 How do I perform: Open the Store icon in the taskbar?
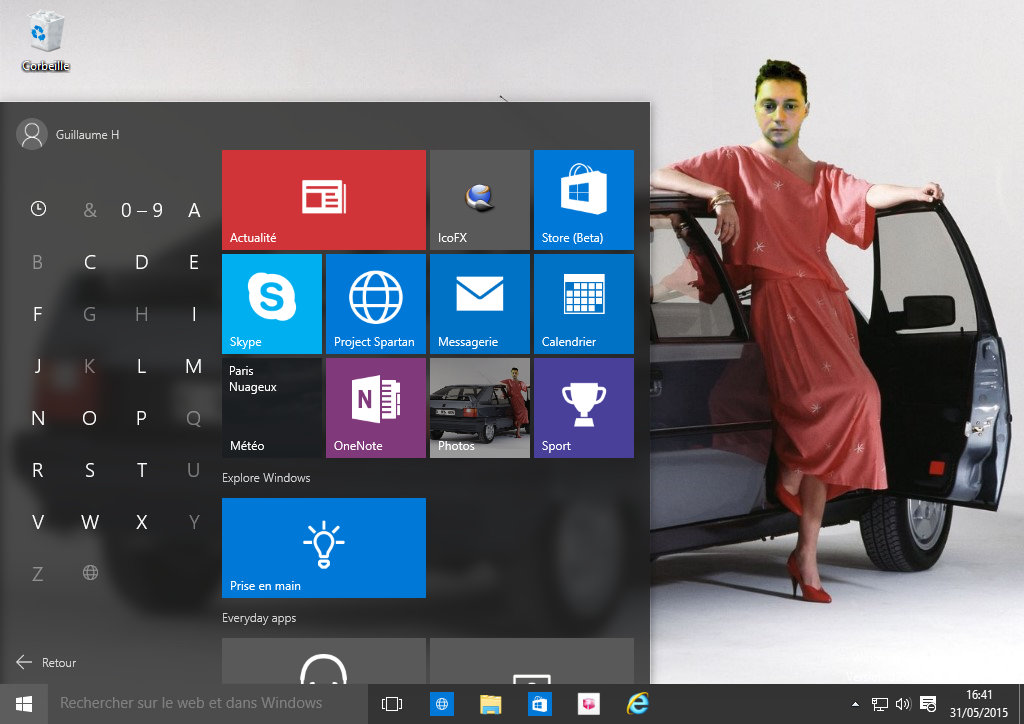(539, 704)
